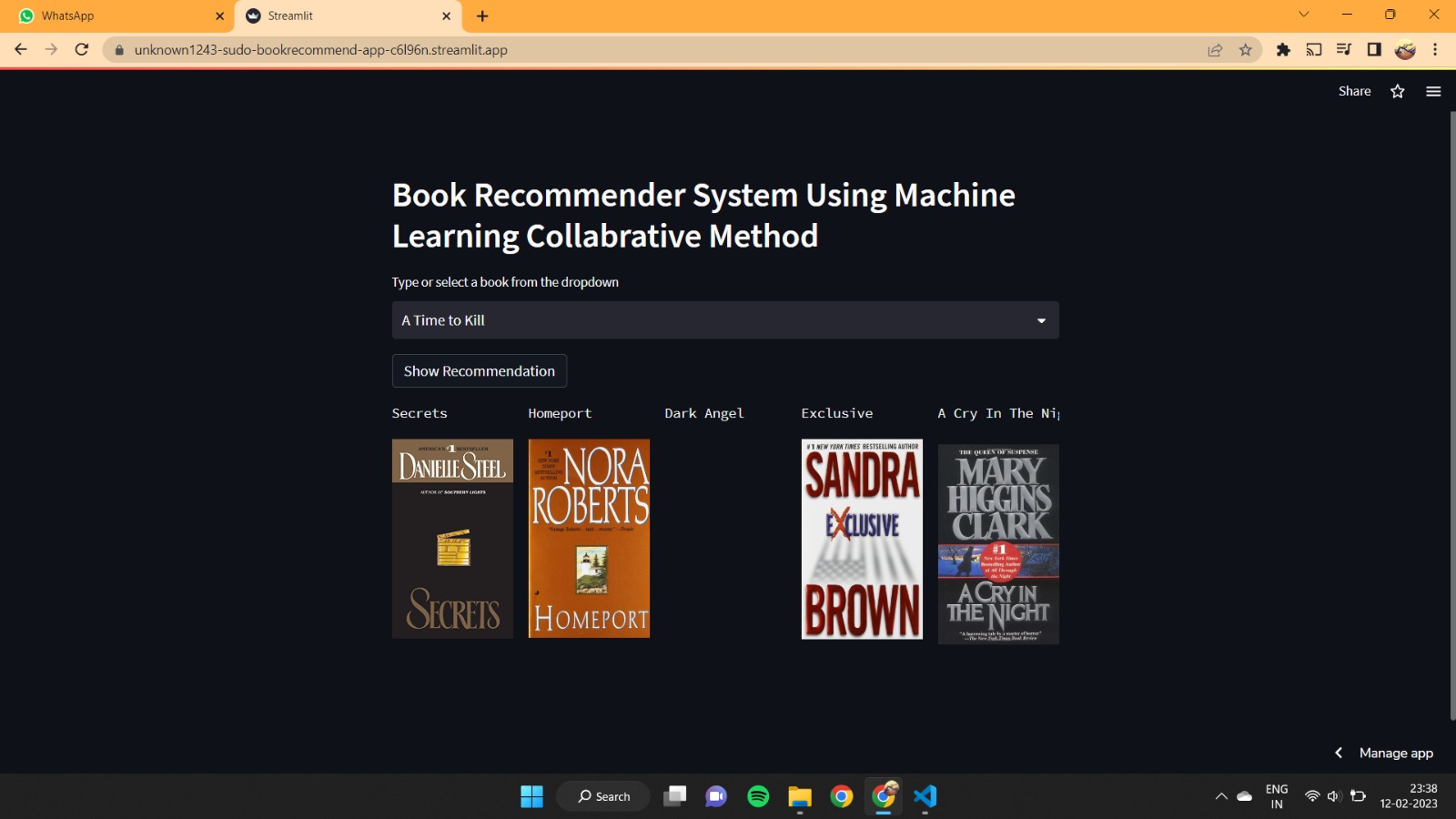Reload the current page
1456x819 pixels.
point(82,50)
